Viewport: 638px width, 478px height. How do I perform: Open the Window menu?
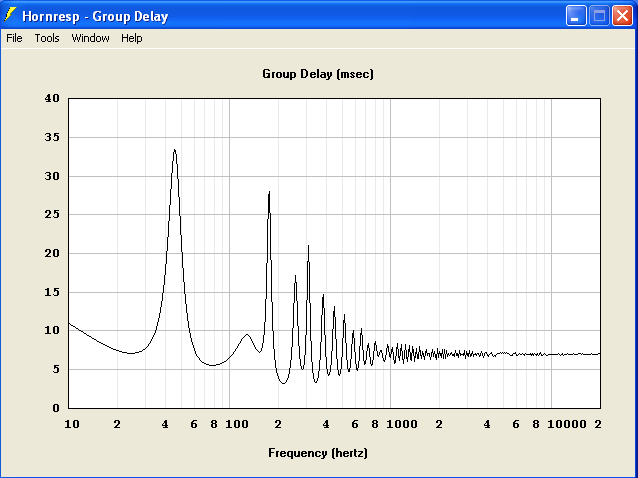pyautogui.click(x=90, y=38)
